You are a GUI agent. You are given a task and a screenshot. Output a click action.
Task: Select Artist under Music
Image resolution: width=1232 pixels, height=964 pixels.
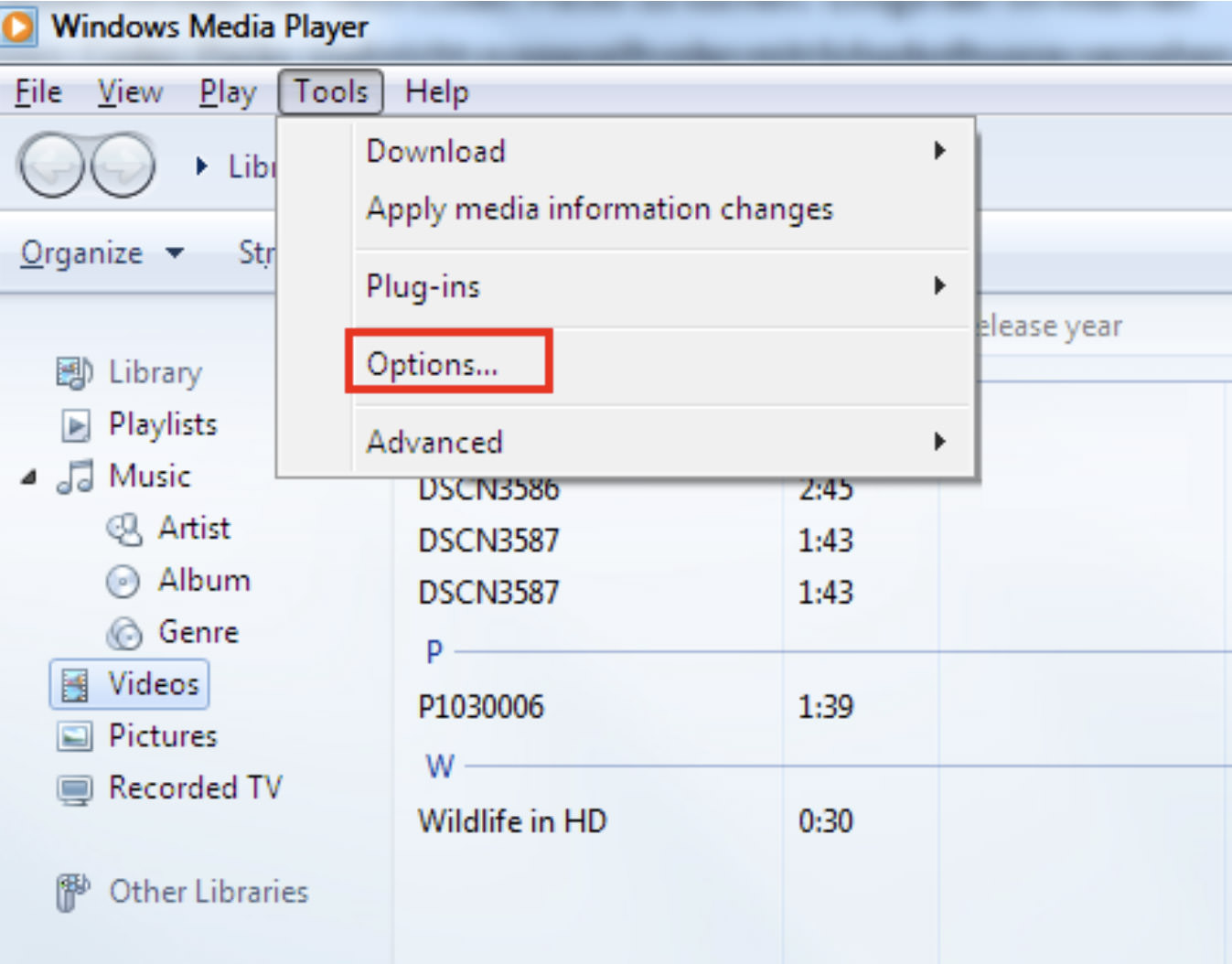click(x=194, y=529)
